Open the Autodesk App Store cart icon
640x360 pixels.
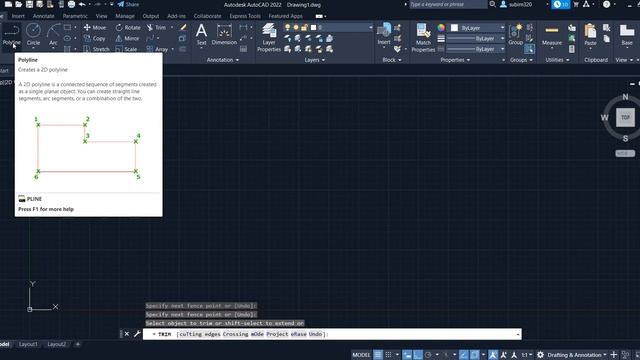point(576,4)
